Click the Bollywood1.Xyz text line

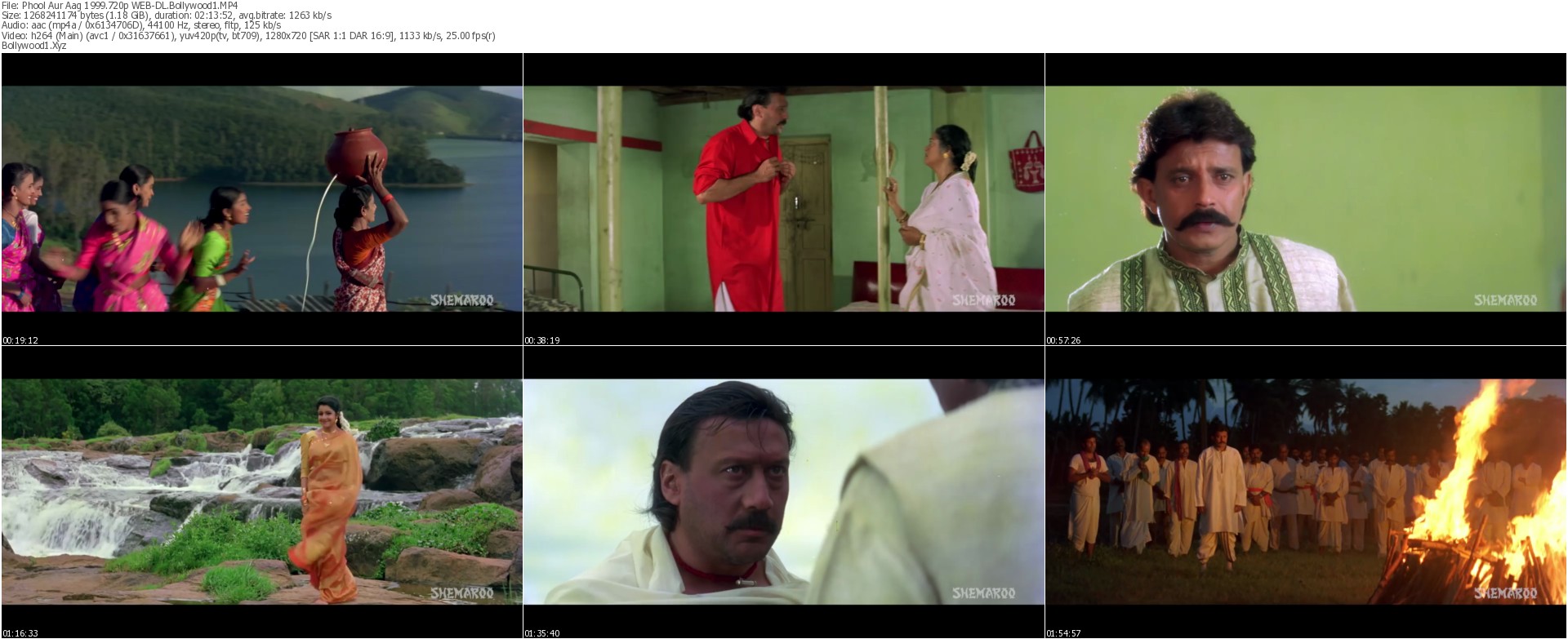tap(34, 46)
